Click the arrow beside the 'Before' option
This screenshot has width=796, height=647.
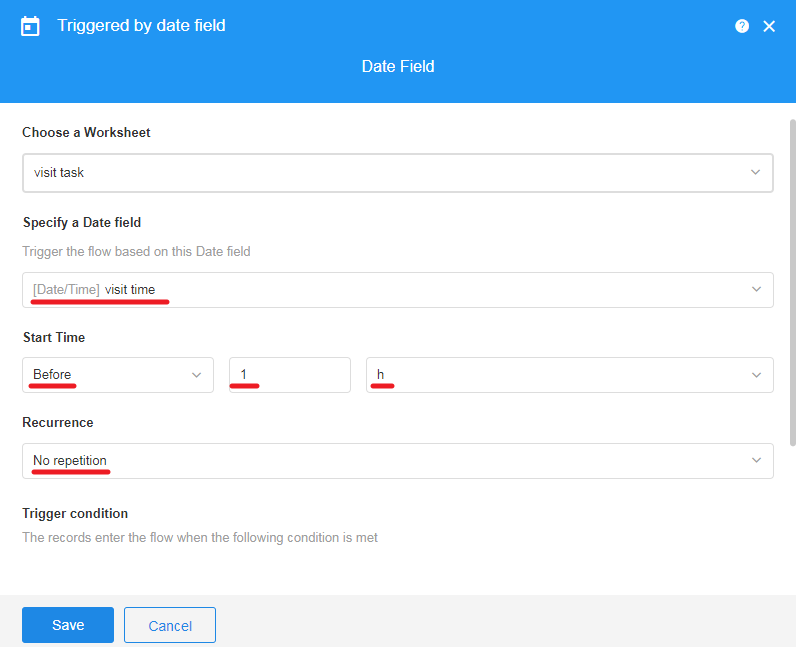click(196, 375)
